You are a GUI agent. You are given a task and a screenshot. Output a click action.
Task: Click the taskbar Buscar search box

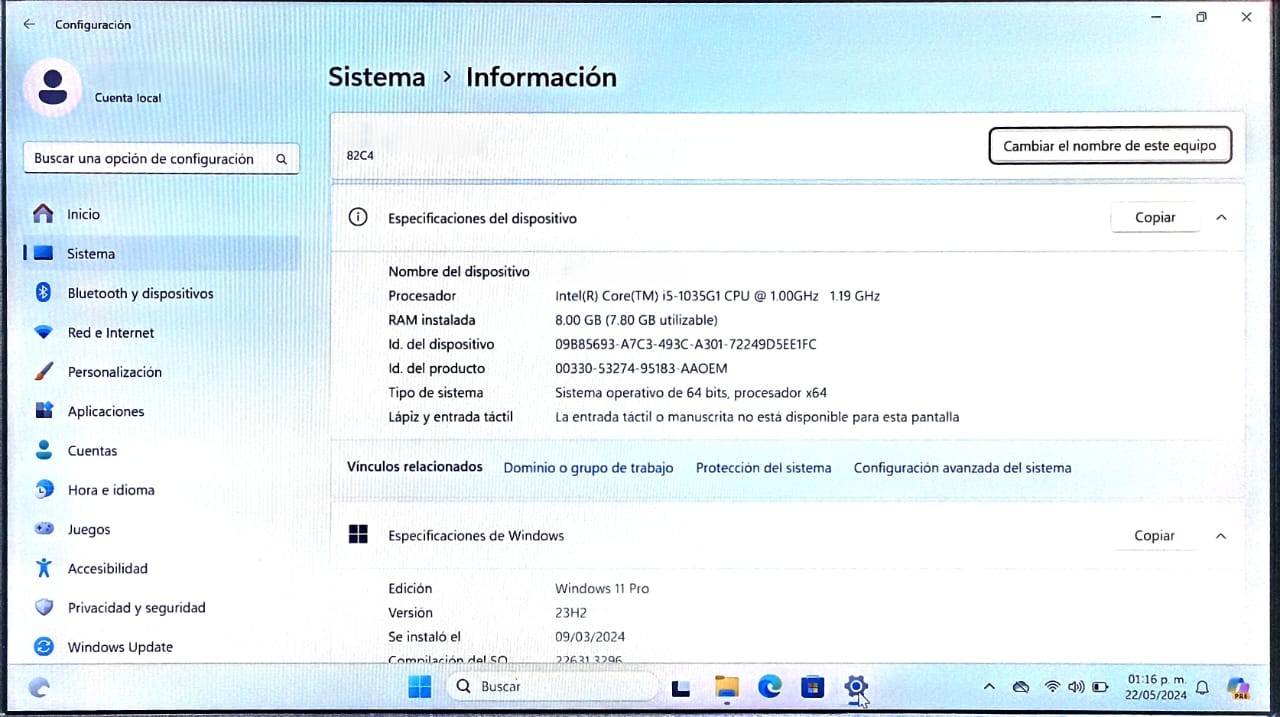[x=552, y=687]
